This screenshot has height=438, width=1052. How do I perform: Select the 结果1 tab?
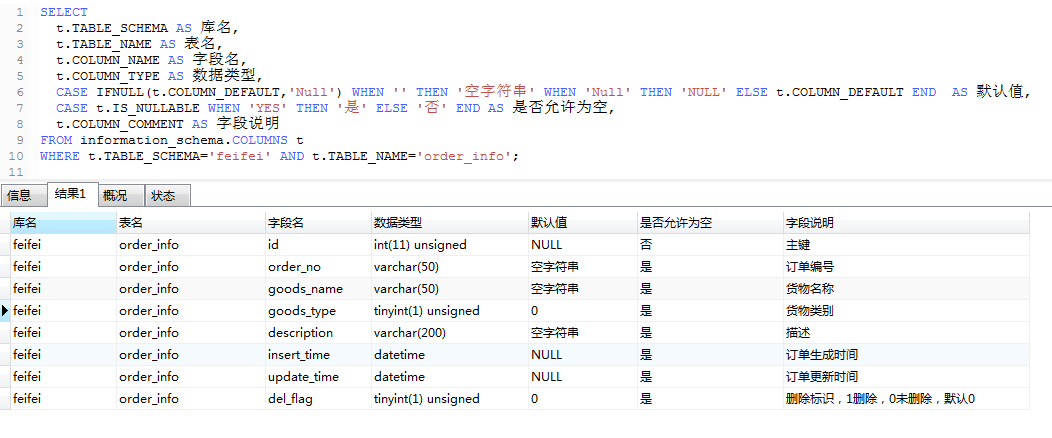pos(72,195)
